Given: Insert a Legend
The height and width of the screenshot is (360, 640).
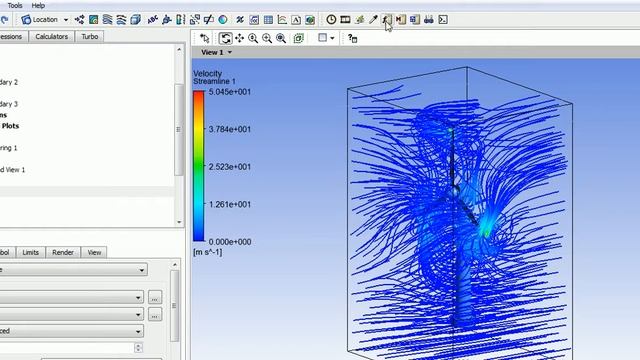Looking at the screenshot, I should [x=180, y=20].
